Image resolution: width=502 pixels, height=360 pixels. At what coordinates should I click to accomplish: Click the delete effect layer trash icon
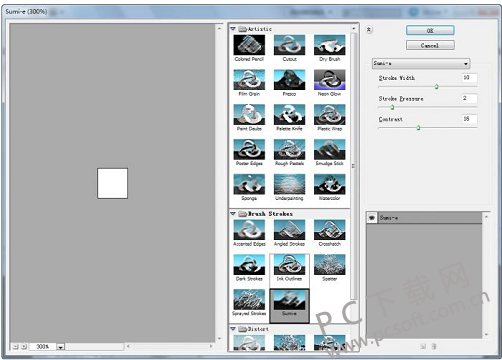[434, 346]
